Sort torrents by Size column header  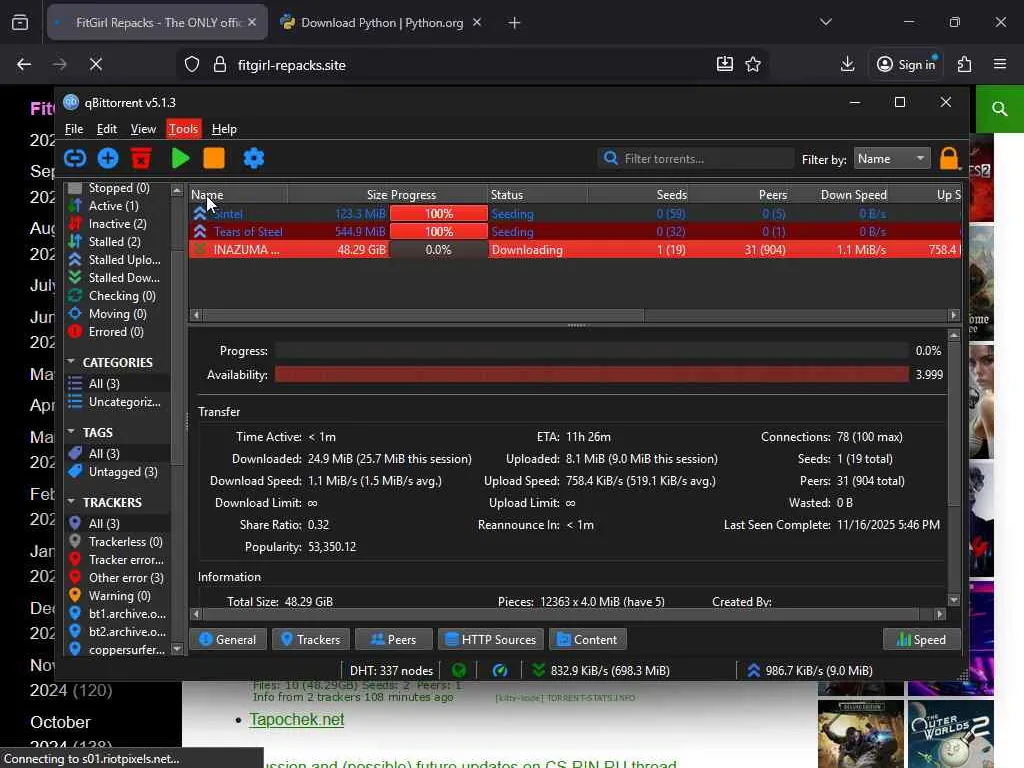point(338,195)
